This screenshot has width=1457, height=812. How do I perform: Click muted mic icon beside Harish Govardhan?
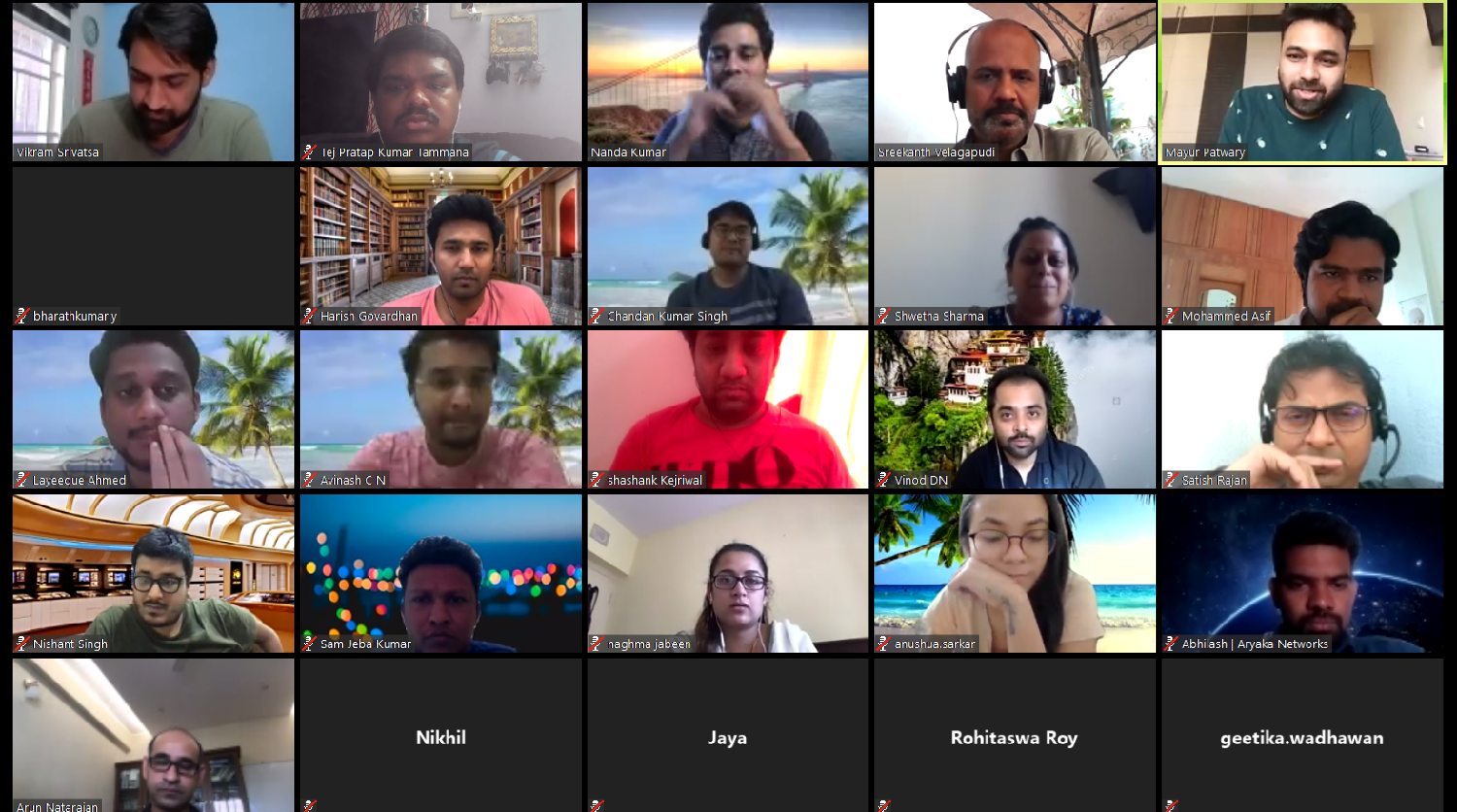[x=310, y=317]
